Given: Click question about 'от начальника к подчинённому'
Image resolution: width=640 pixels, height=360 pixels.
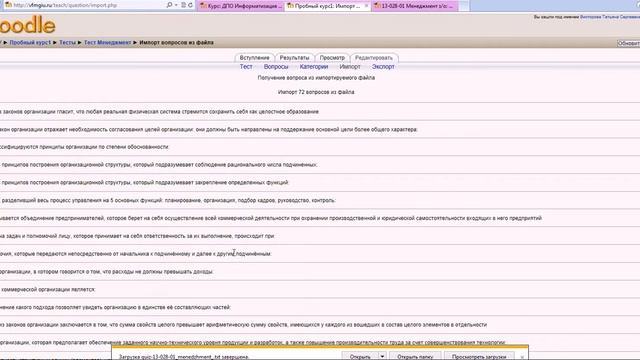Looking at the screenshot, I should 136,254.
